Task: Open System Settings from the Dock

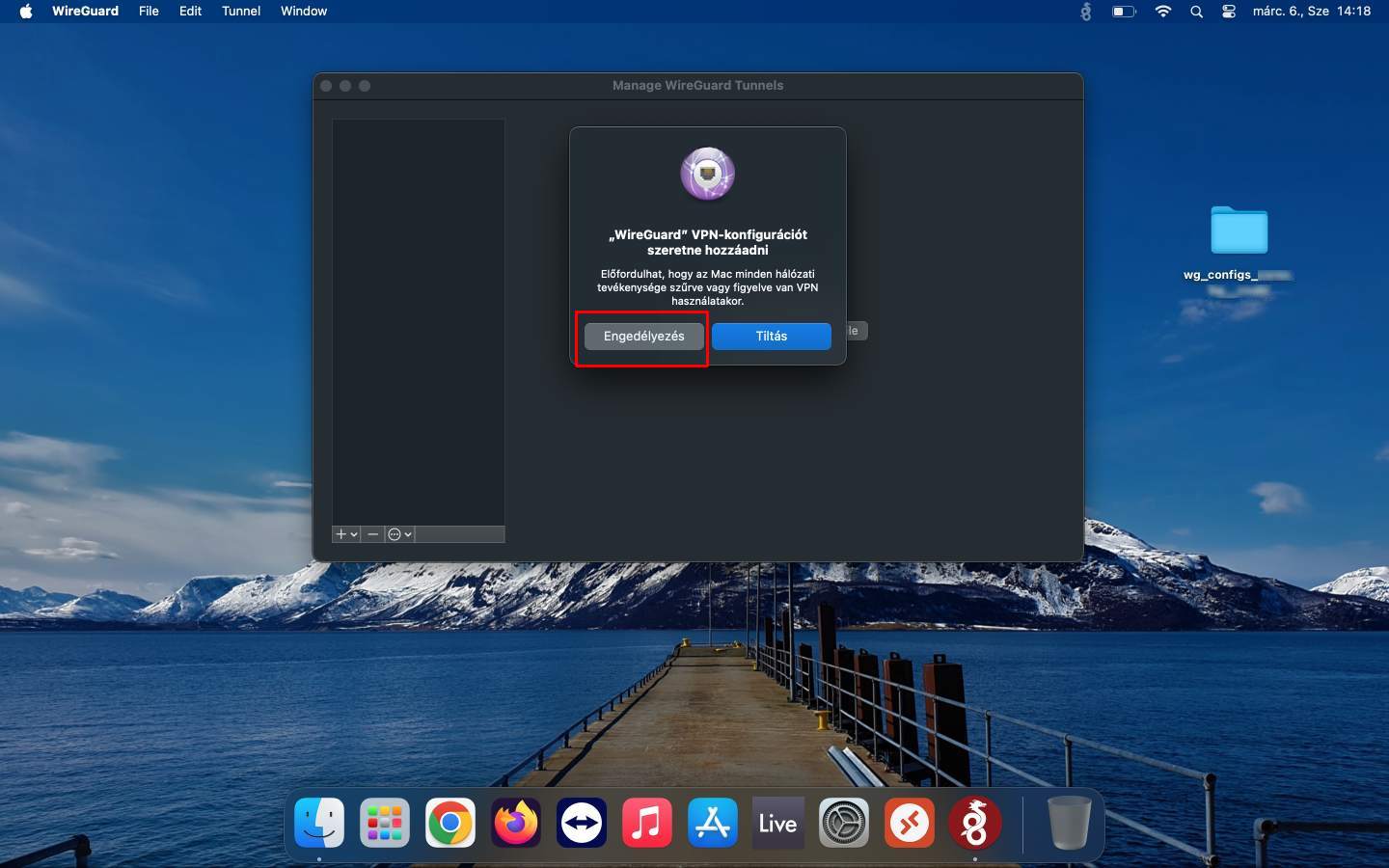Action: click(x=844, y=823)
